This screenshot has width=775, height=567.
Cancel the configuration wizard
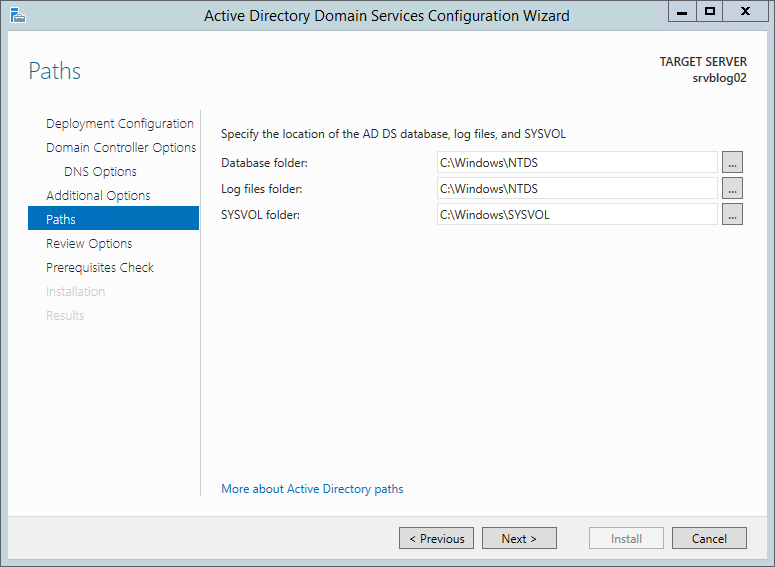click(709, 538)
